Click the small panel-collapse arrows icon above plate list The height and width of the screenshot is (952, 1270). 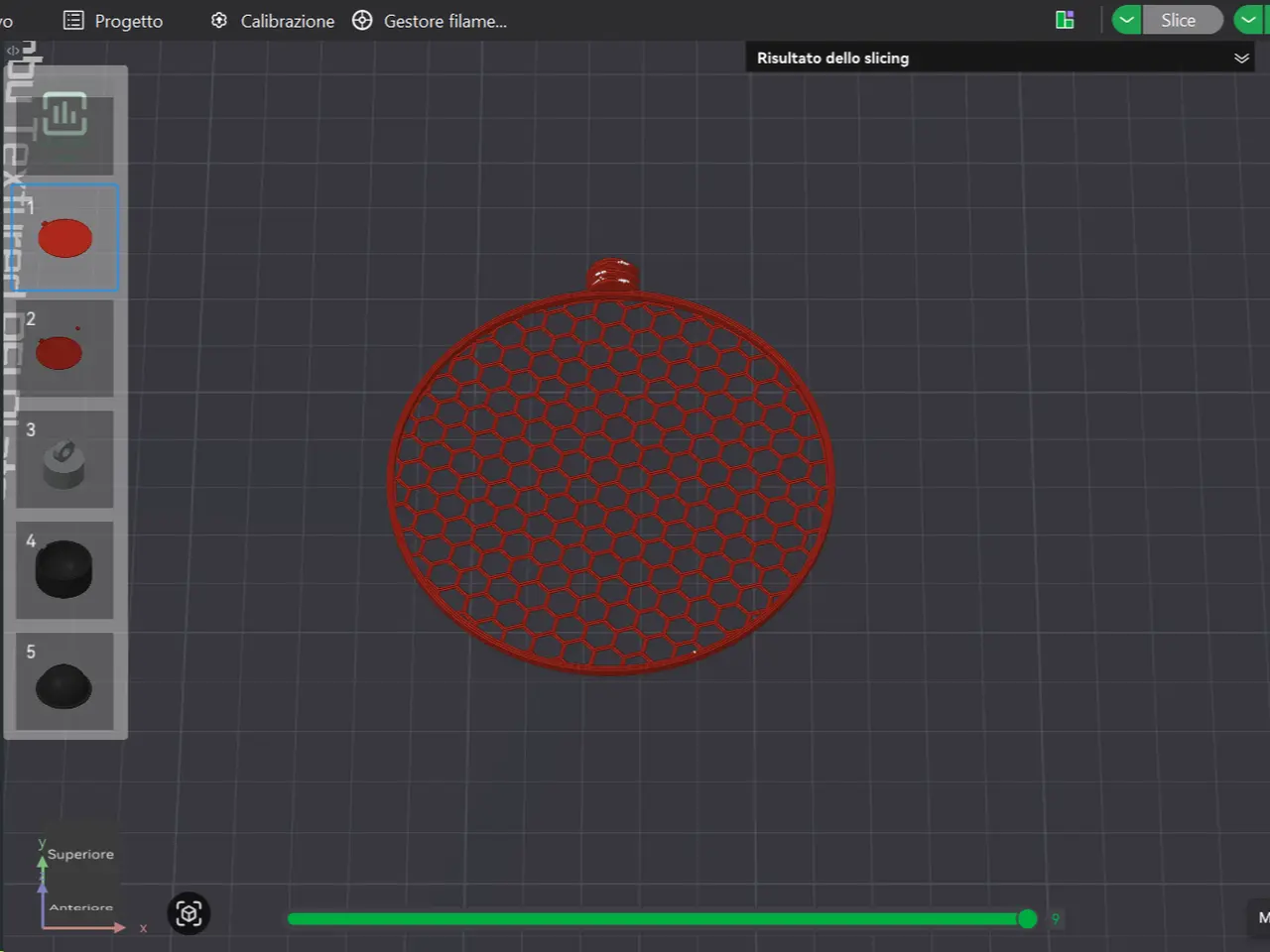(x=13, y=50)
